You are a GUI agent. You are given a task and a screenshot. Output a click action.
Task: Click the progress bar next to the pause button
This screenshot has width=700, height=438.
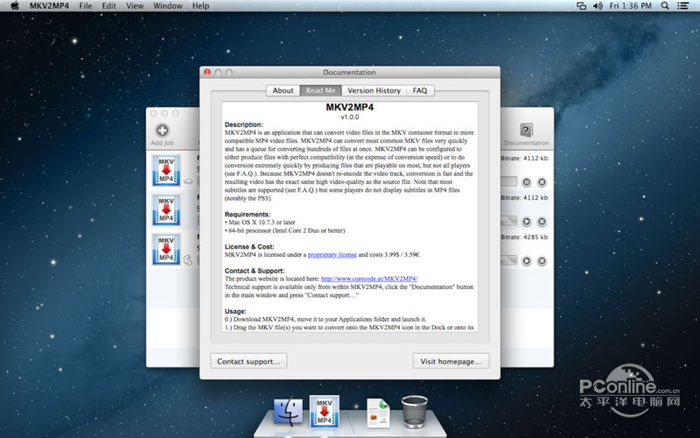(x=508, y=182)
